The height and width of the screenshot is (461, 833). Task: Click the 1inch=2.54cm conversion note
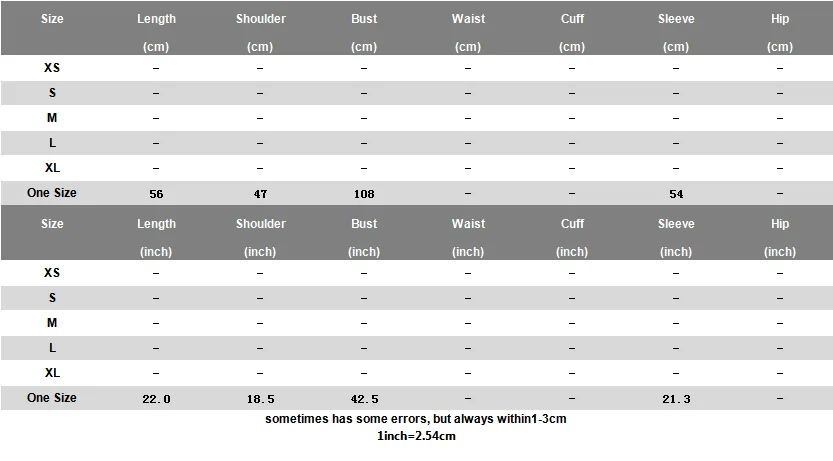416,436
